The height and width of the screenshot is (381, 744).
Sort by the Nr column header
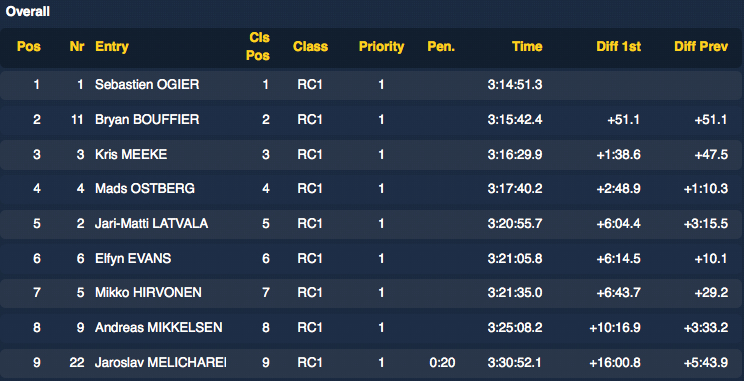pyautogui.click(x=77, y=46)
